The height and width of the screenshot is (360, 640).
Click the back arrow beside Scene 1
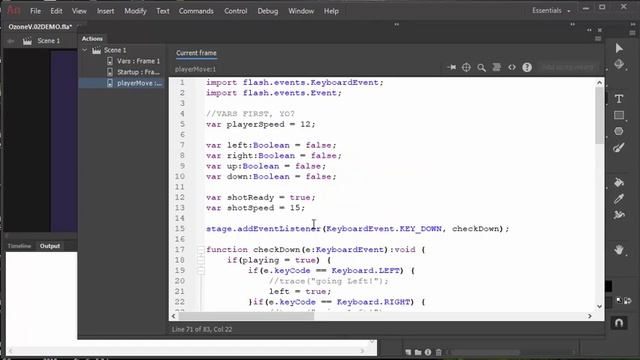[x=11, y=41]
